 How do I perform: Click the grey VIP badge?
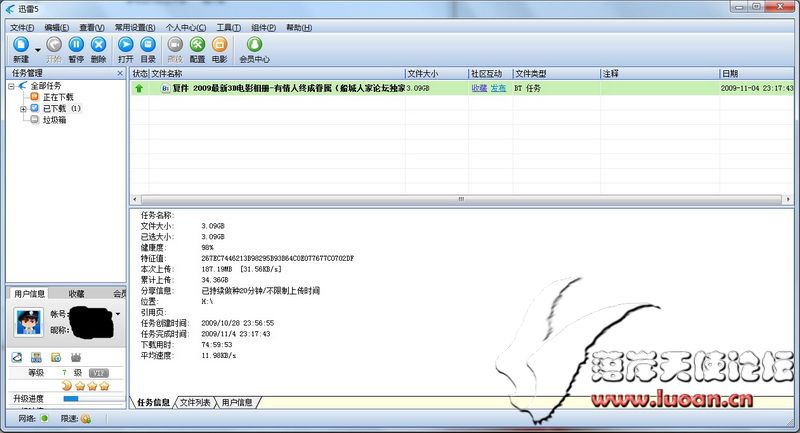click(98, 373)
